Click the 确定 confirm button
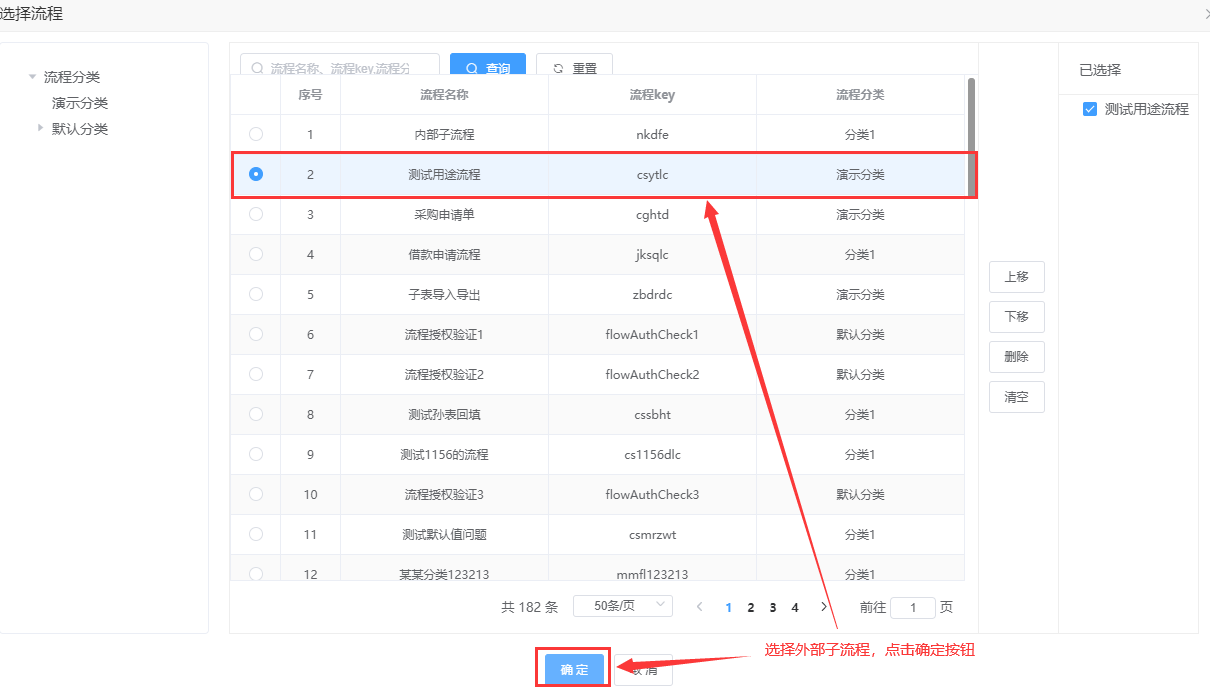 574,669
